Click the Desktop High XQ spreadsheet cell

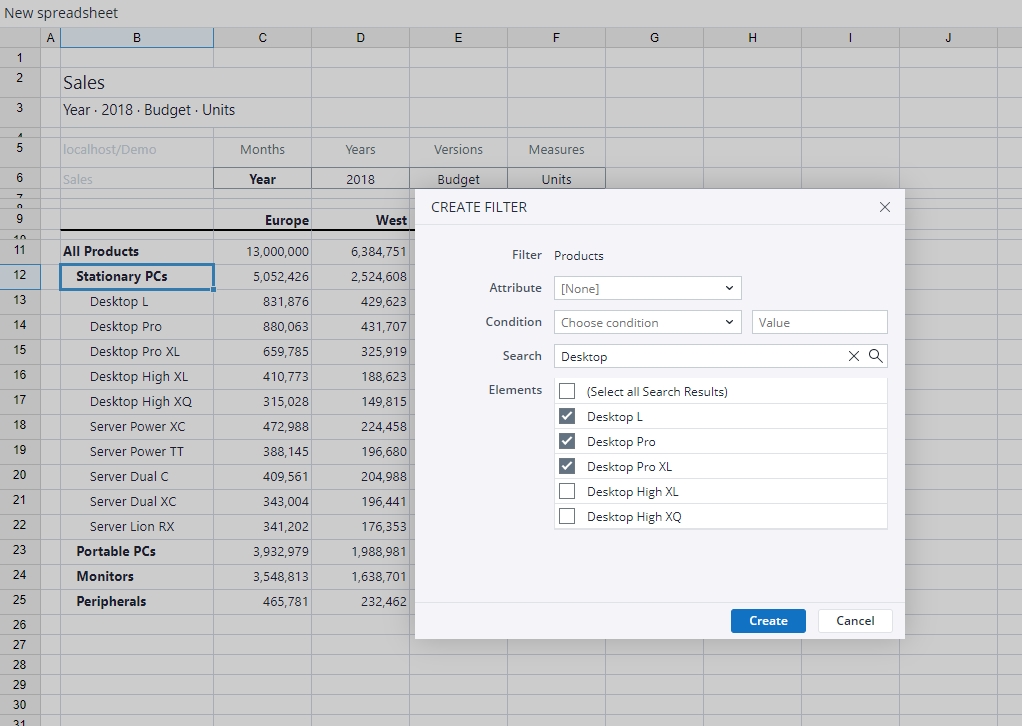tap(137, 401)
